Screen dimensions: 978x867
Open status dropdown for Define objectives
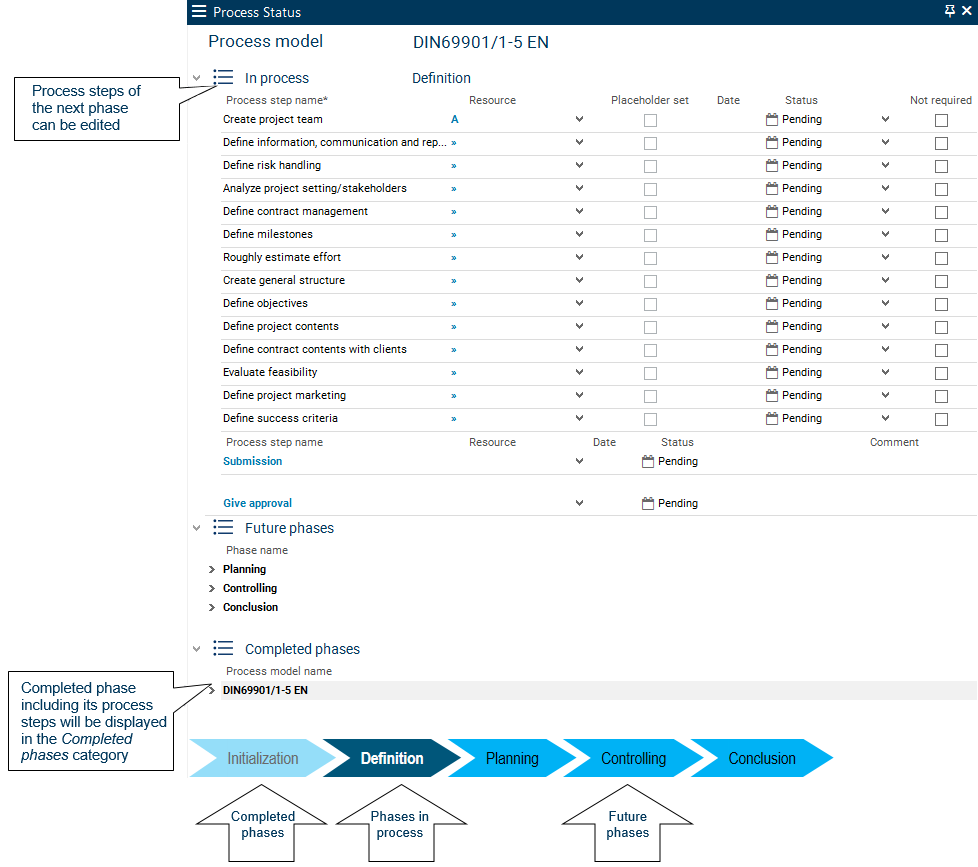[x=885, y=303]
